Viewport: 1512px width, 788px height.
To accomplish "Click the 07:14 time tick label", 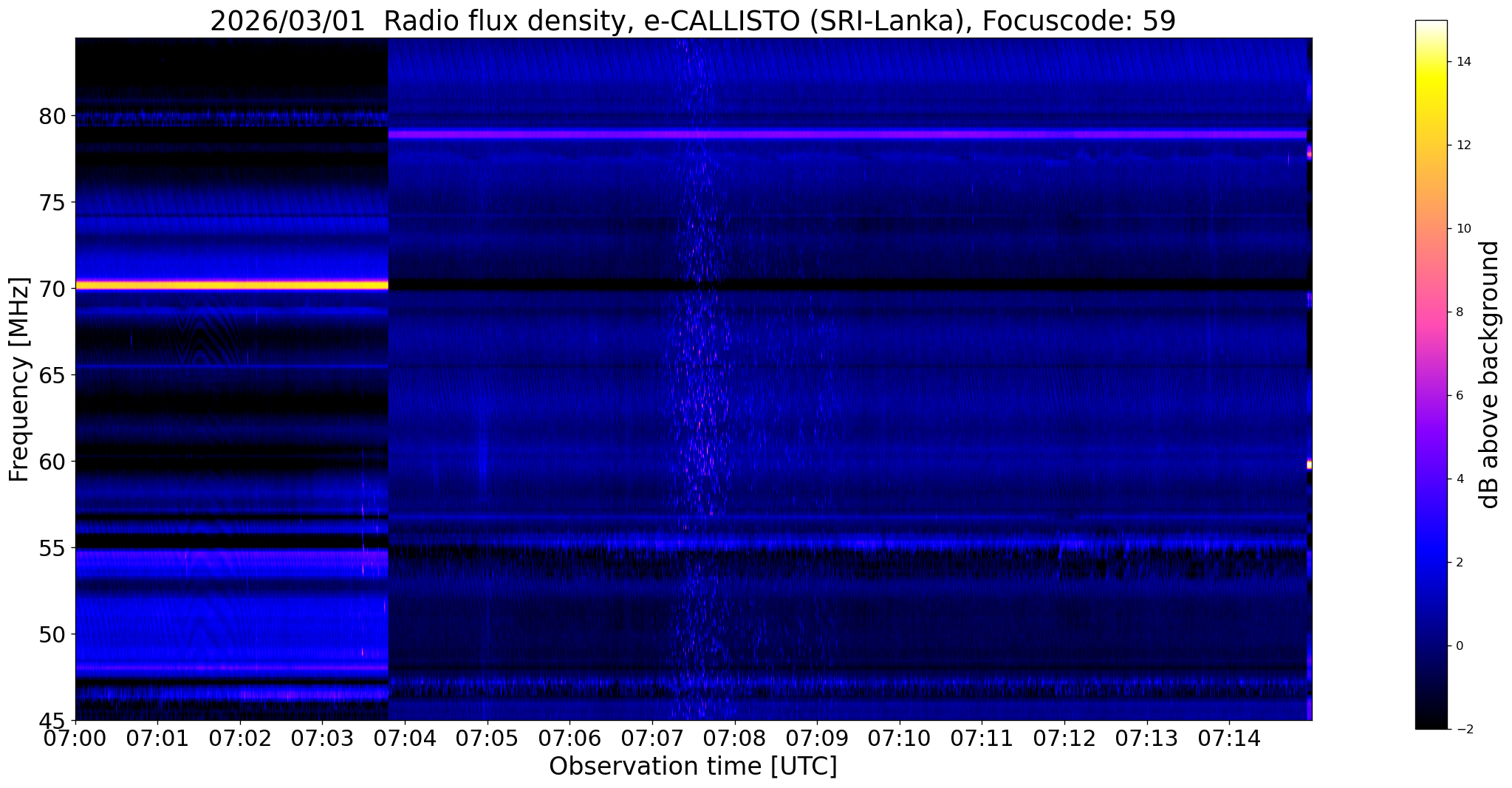I will coord(1229,739).
